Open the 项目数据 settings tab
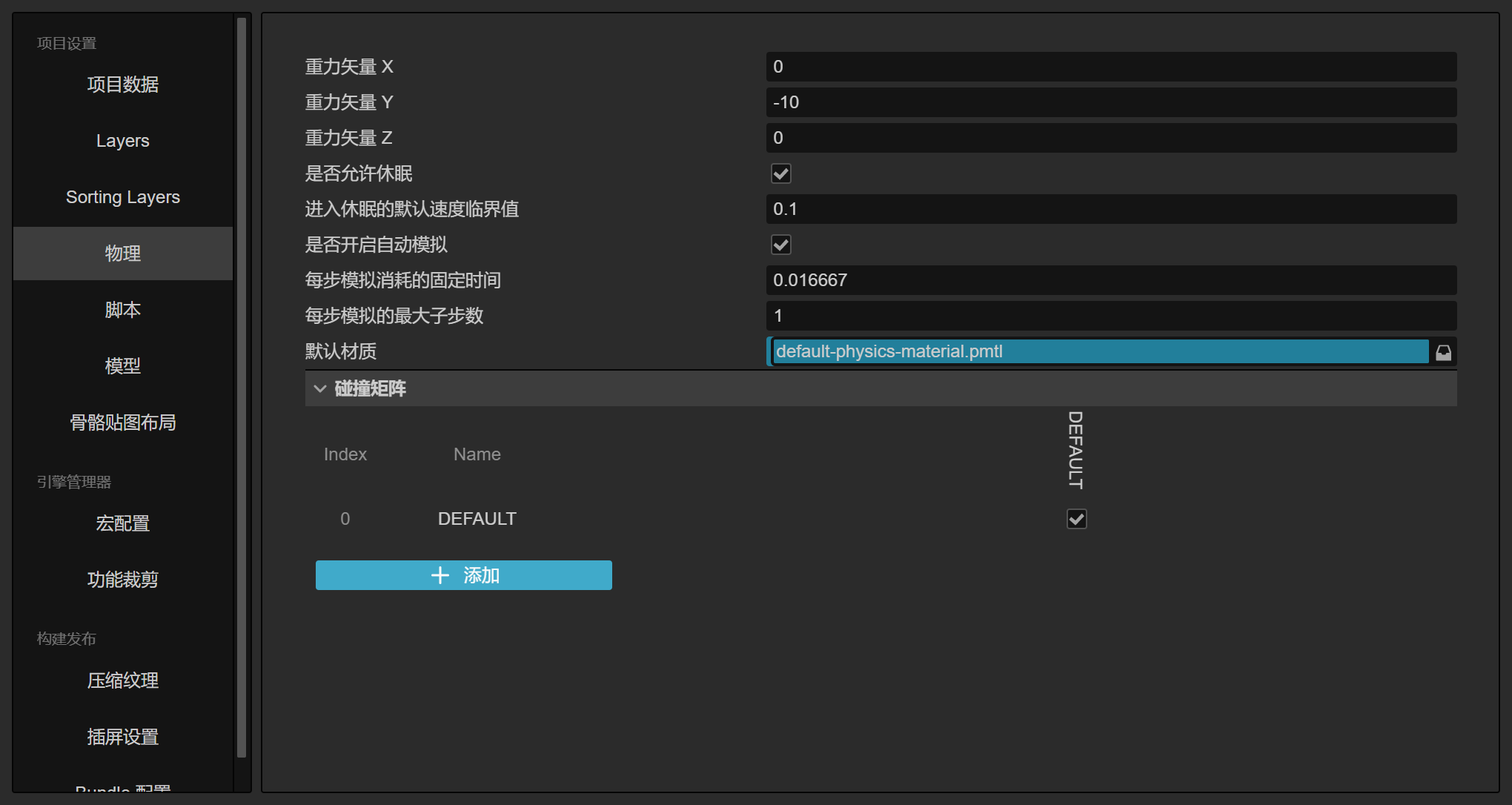 click(123, 85)
